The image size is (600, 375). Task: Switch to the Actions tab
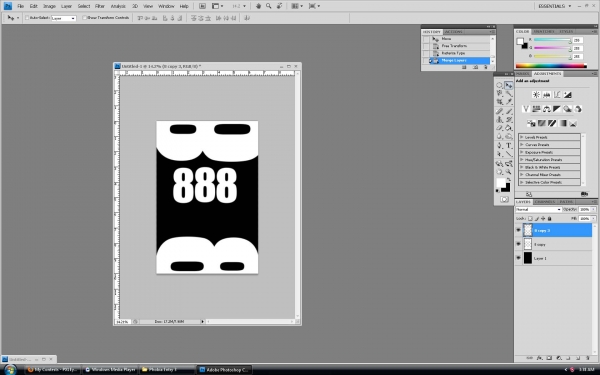(454, 32)
